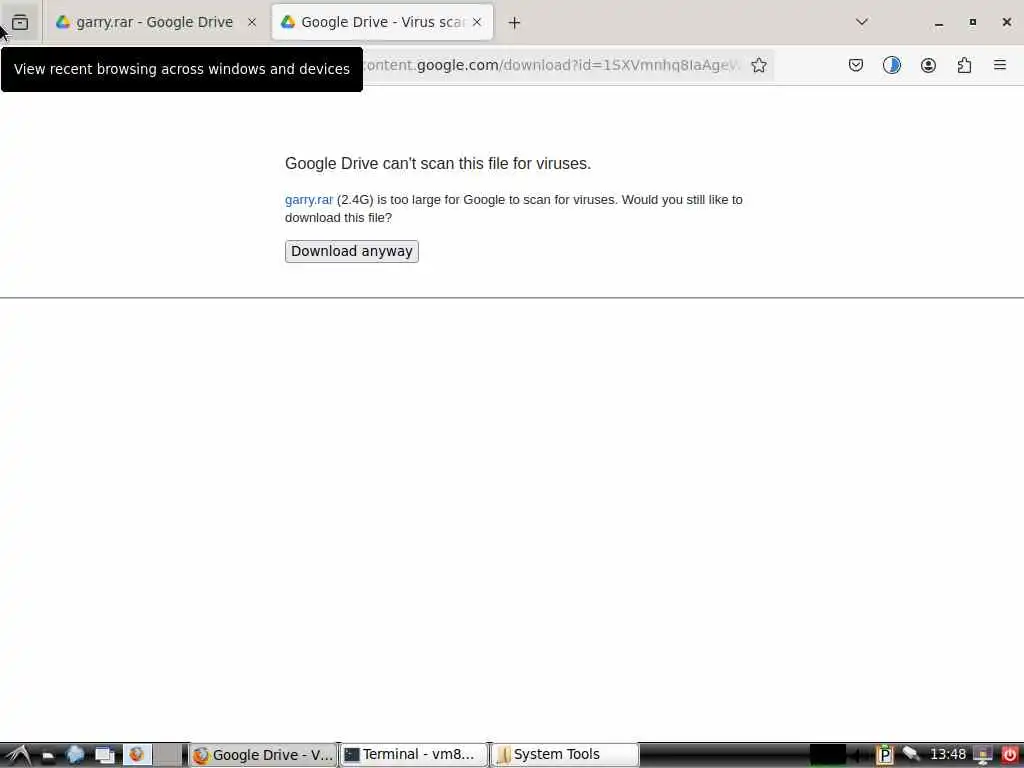The image size is (1024, 768).
Task: Click the show desktop icon in taskbar
Action: tap(48, 756)
